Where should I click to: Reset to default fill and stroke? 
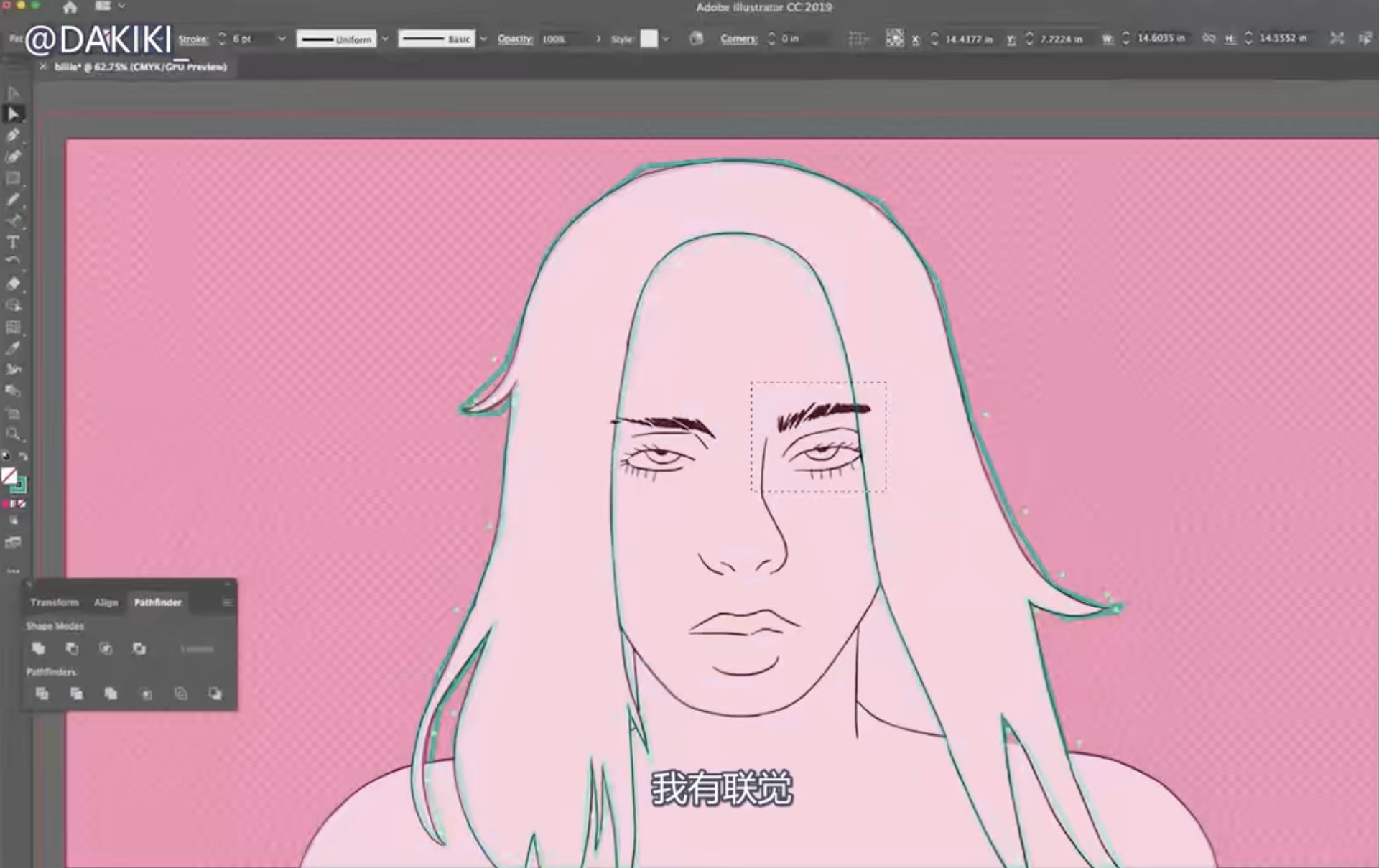click(x=6, y=457)
